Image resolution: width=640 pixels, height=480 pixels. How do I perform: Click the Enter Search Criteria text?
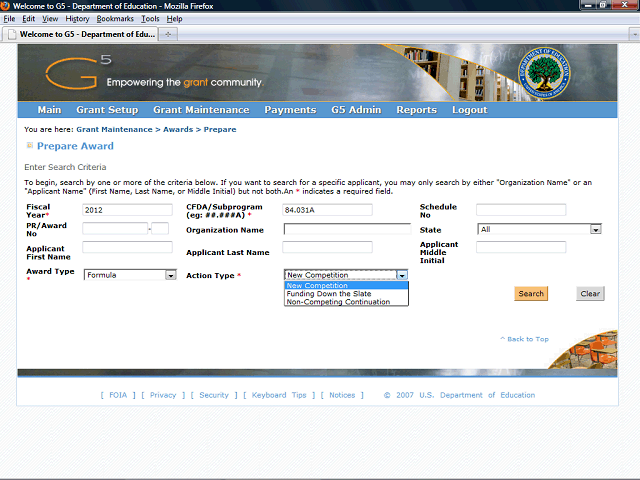coord(65,167)
